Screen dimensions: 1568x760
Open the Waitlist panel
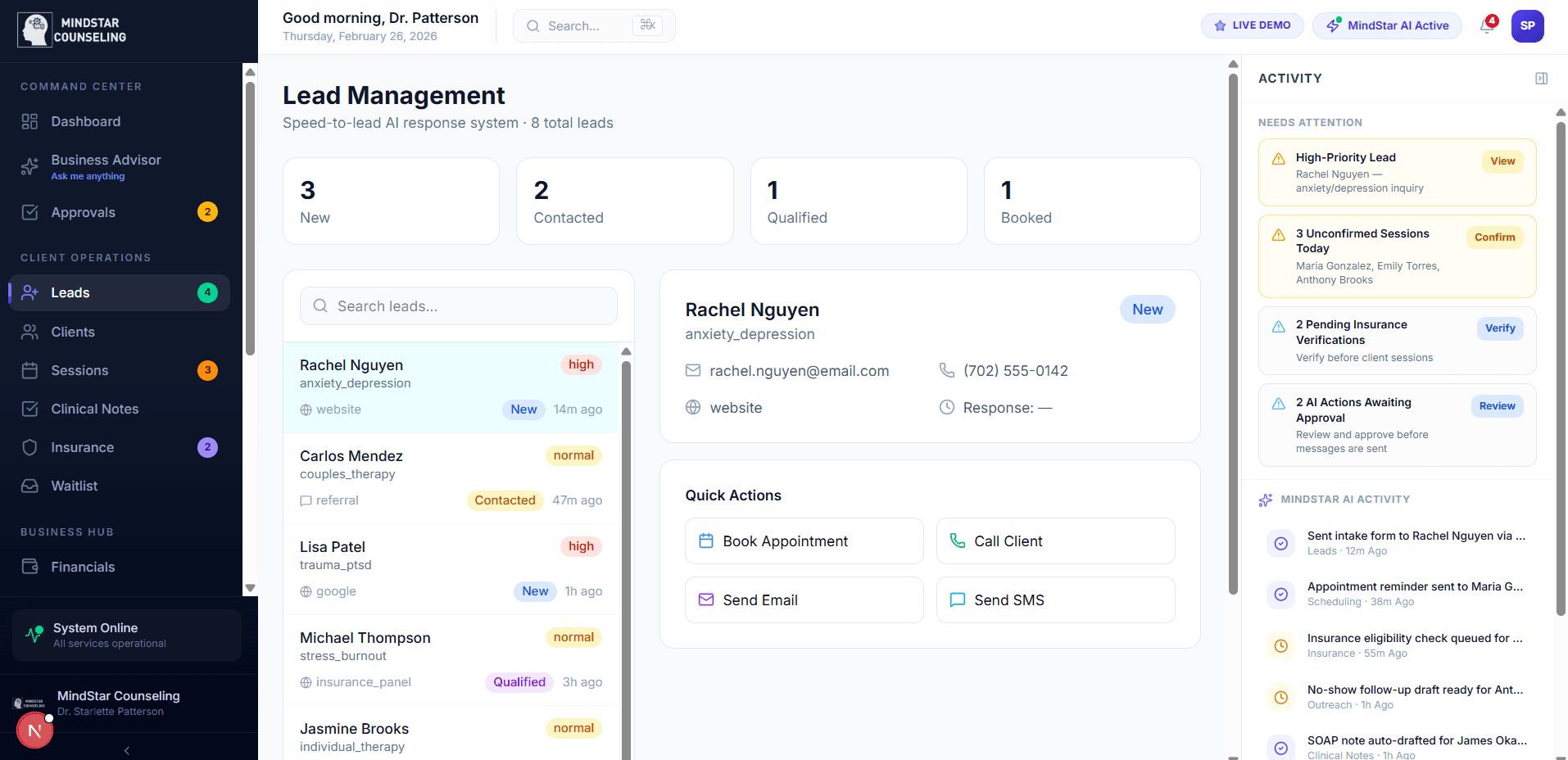tap(75, 486)
